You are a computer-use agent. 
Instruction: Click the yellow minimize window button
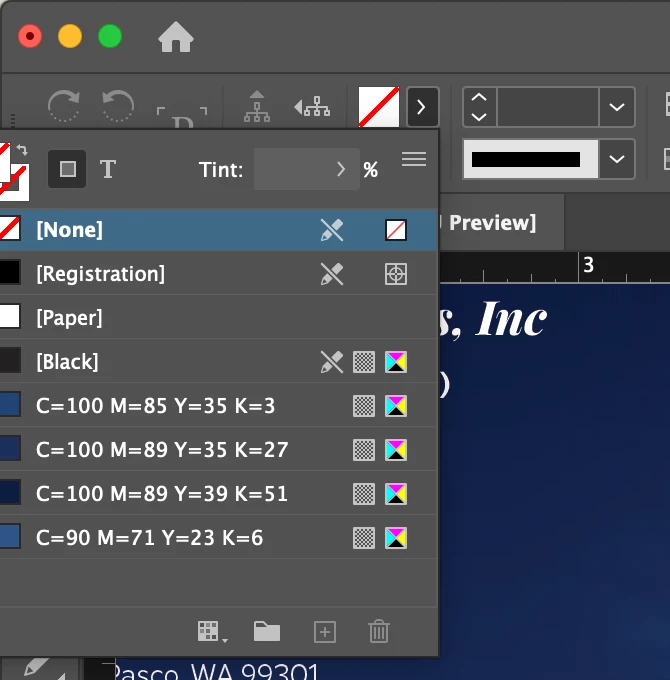click(x=70, y=36)
